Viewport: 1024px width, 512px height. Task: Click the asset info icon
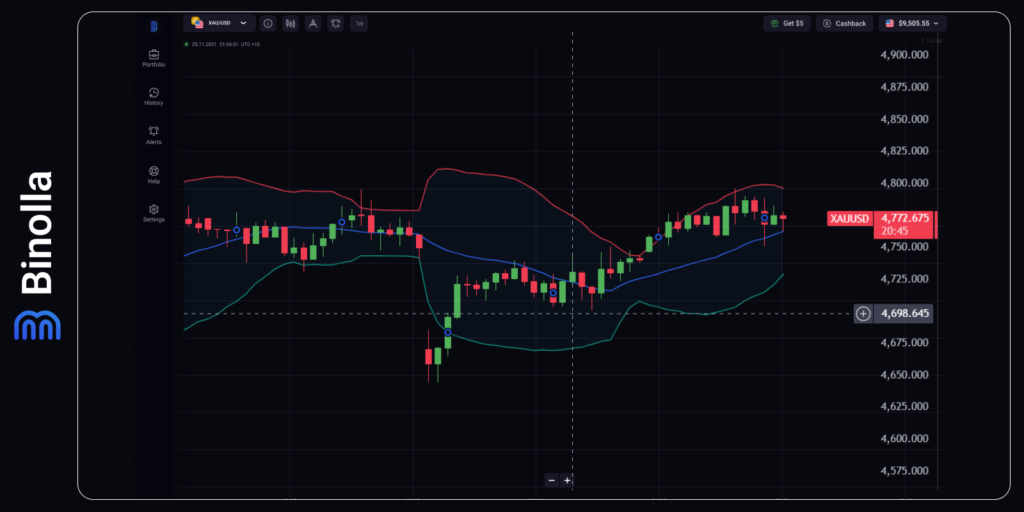268,24
